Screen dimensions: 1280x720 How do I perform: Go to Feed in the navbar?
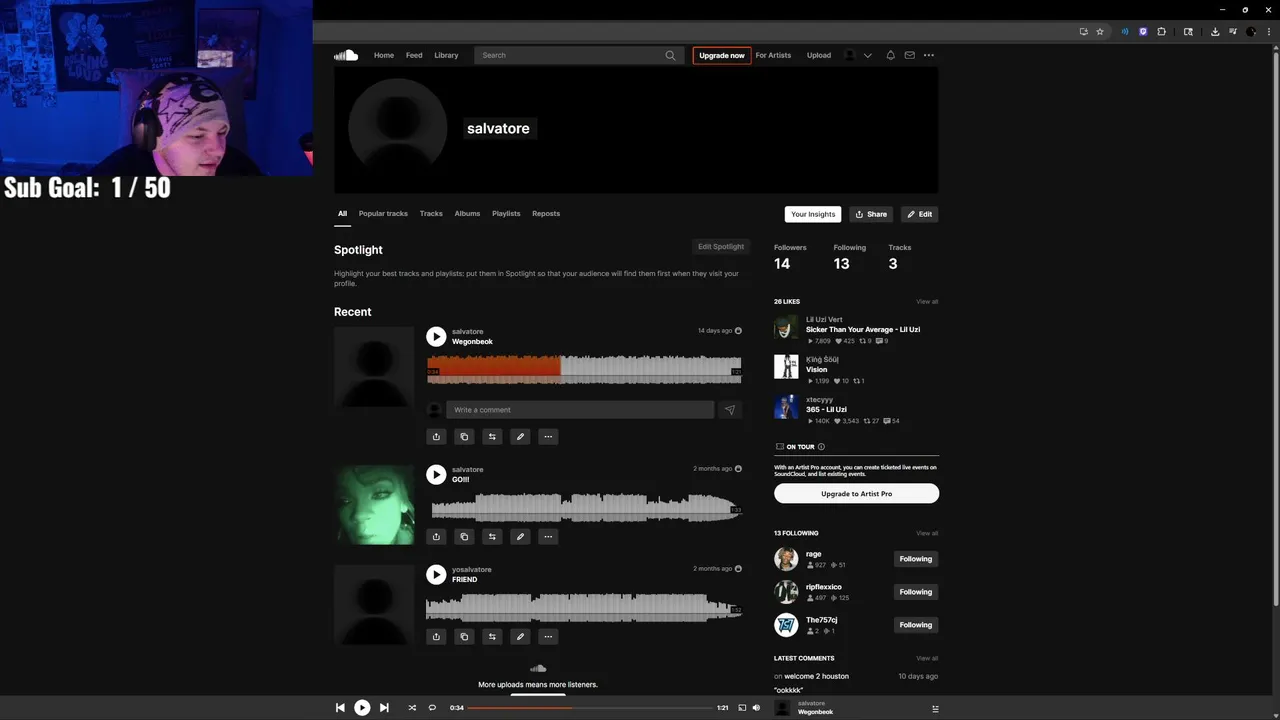tap(414, 55)
